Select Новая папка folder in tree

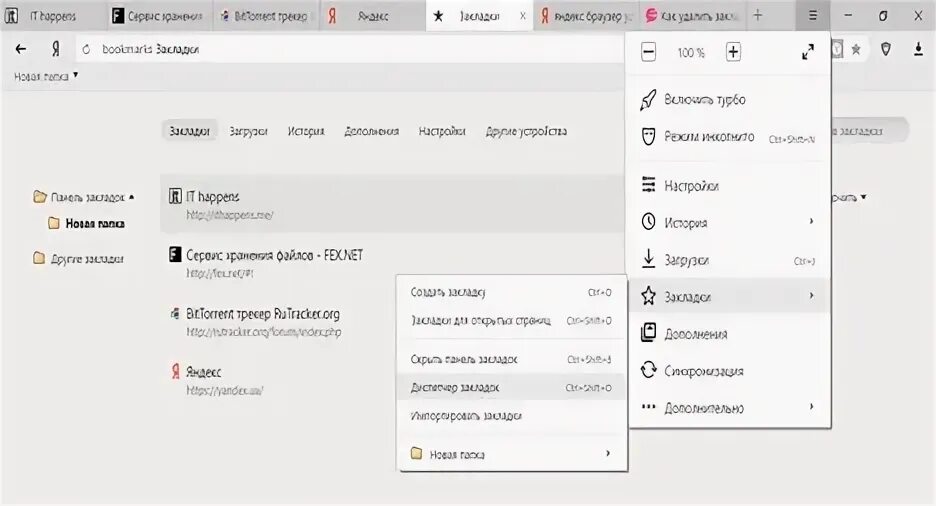click(87, 223)
